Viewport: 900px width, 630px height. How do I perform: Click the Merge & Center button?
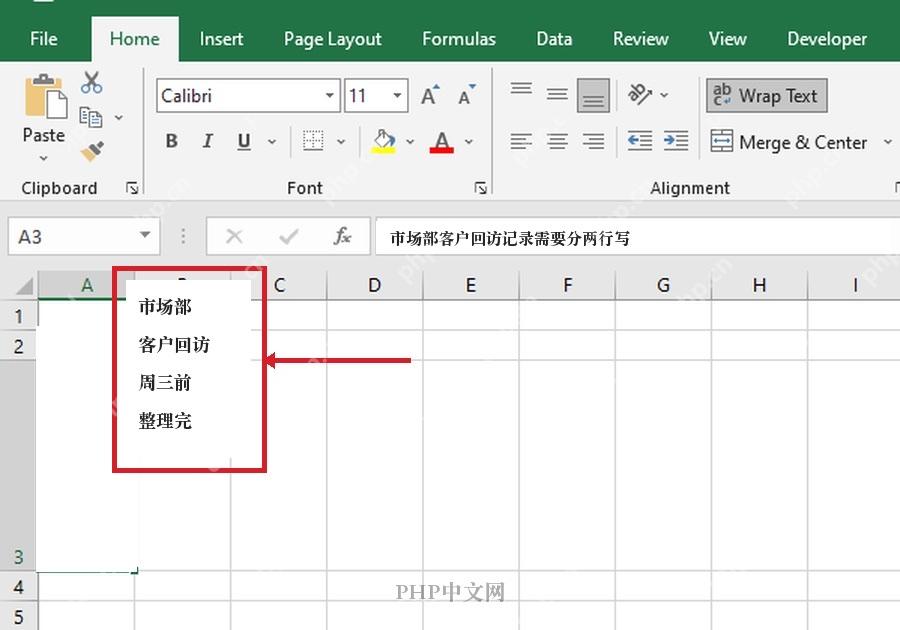click(x=790, y=142)
